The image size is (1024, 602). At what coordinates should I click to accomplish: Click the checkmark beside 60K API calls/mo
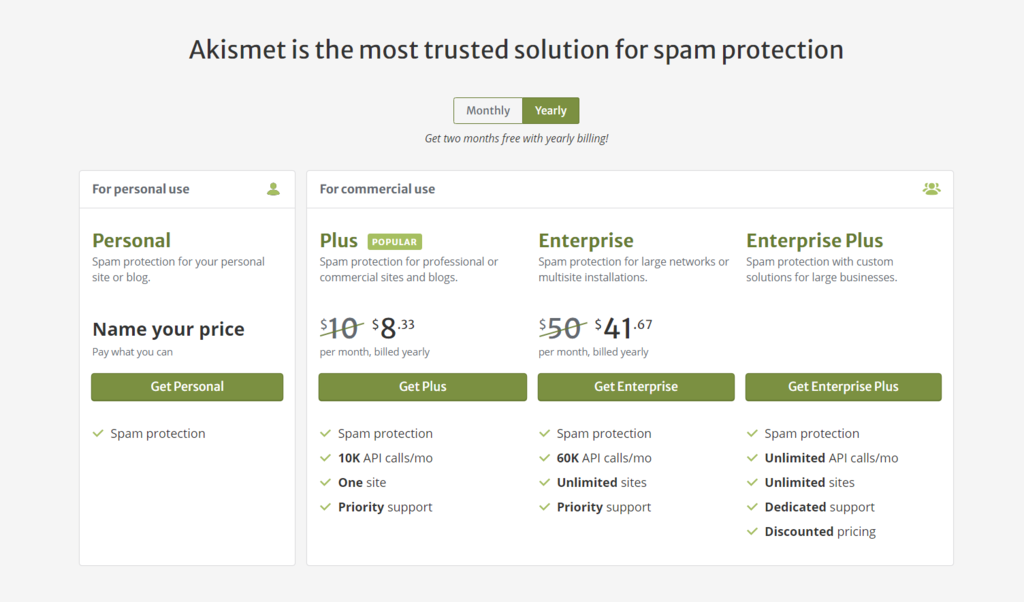tap(544, 458)
